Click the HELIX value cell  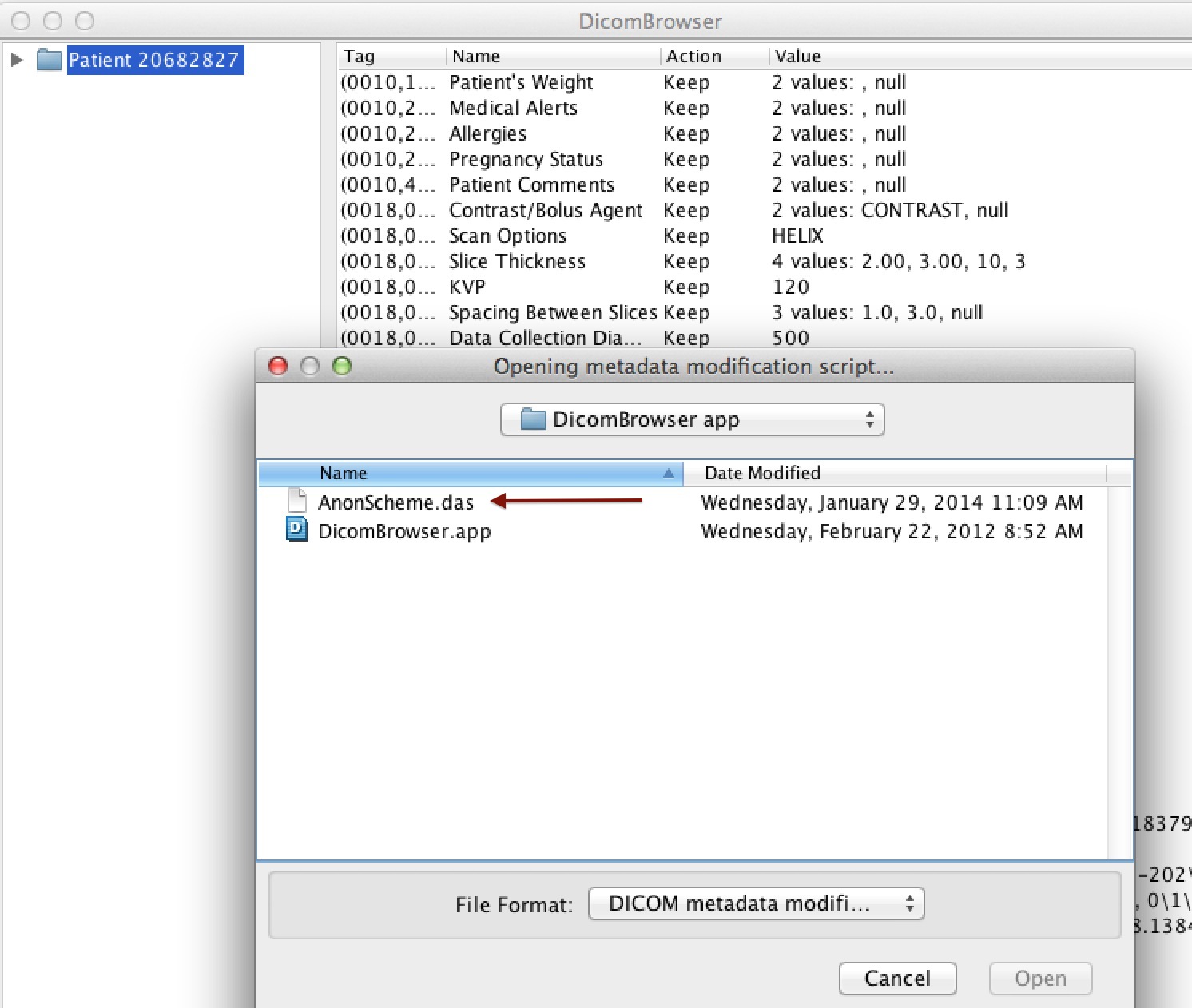(797, 236)
